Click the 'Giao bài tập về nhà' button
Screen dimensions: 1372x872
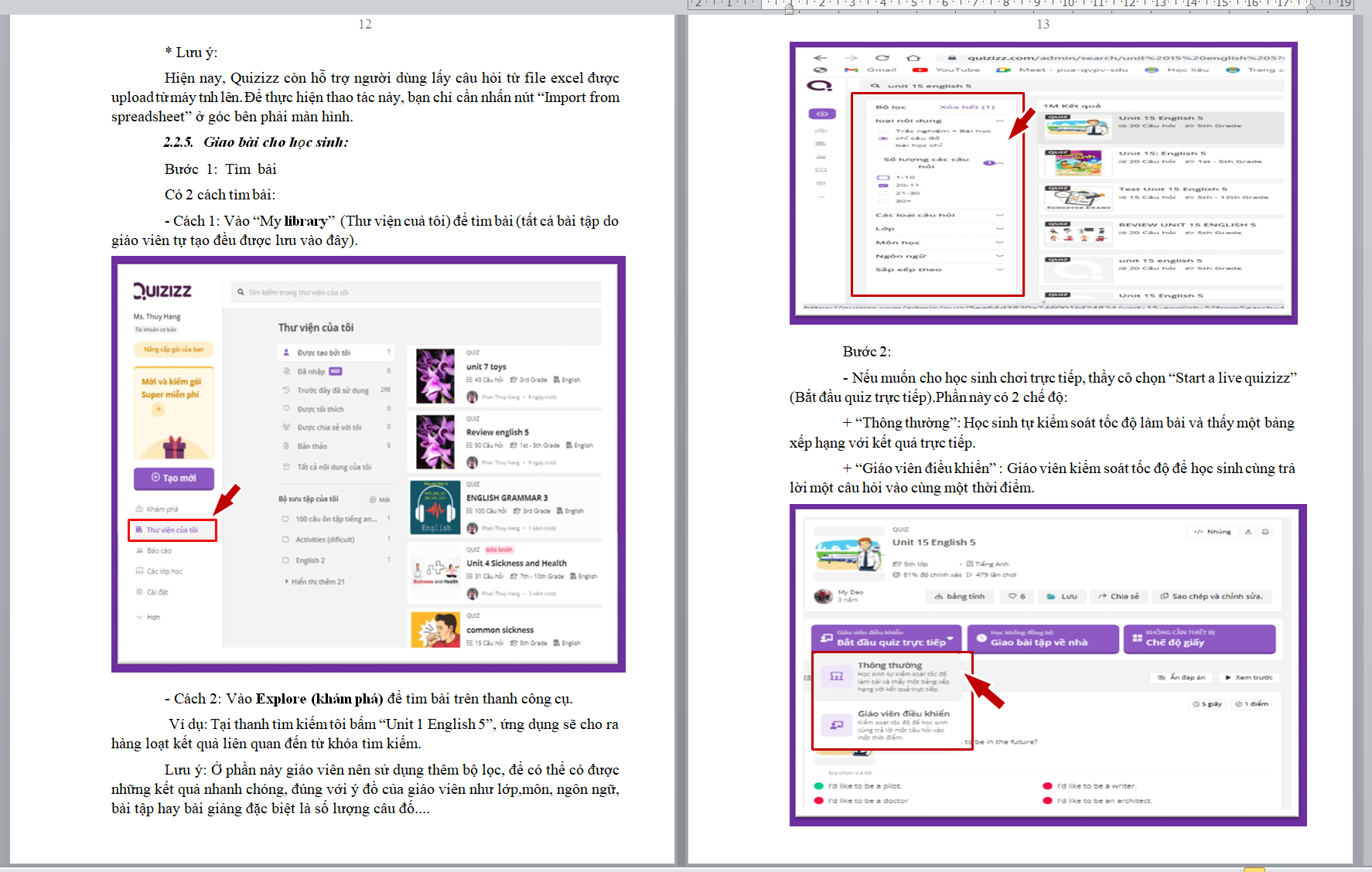[1042, 639]
